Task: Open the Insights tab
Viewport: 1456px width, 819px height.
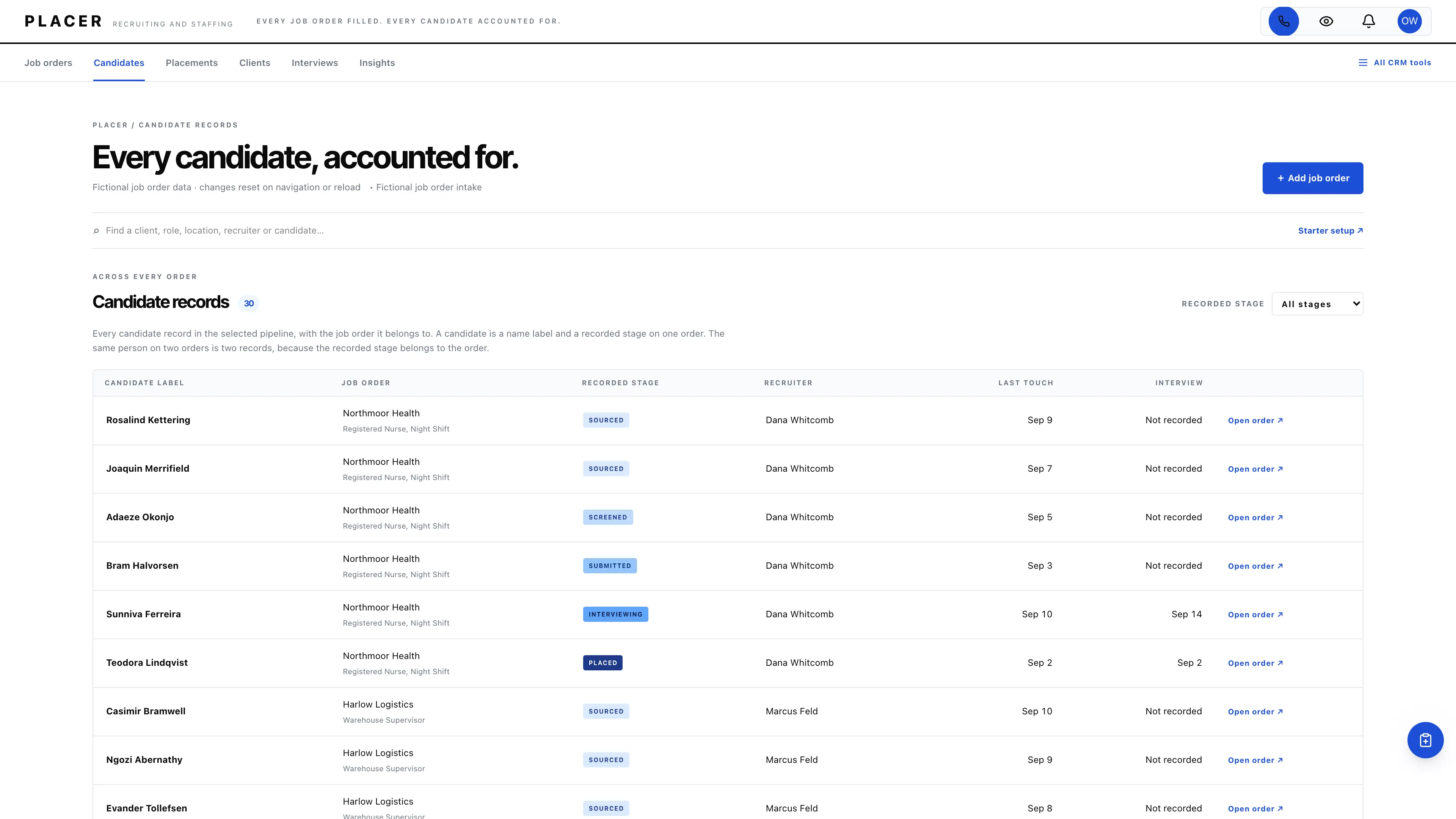Action: pyautogui.click(x=377, y=63)
